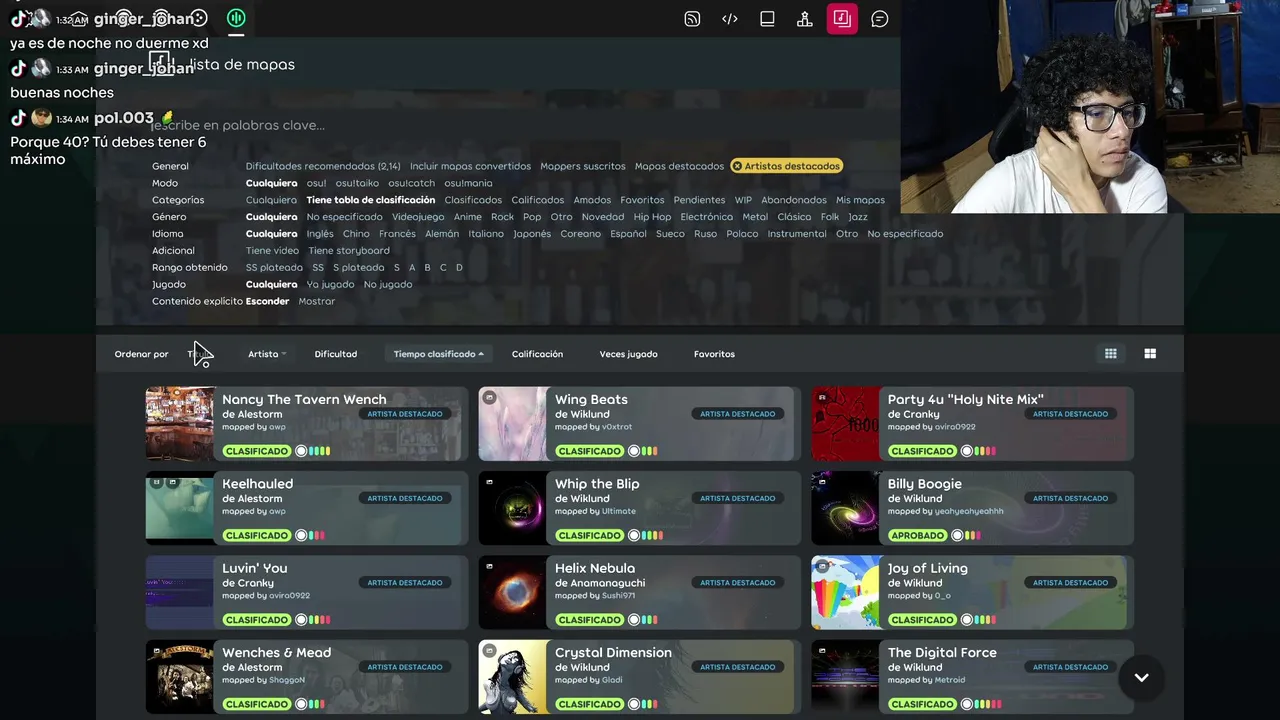
Task: Choose Japonés language filter
Action: [x=532, y=234]
